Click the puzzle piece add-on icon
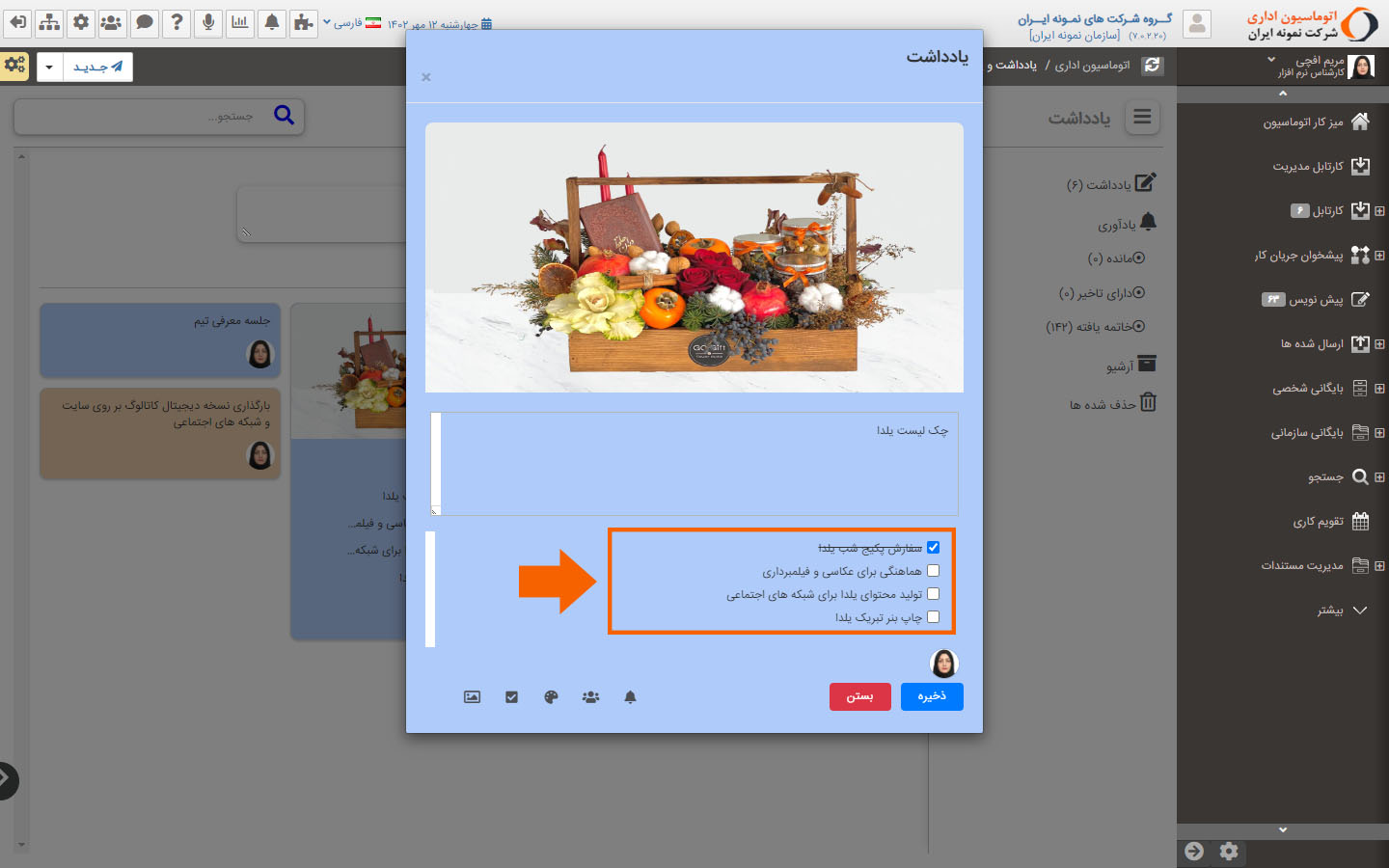 [x=303, y=22]
